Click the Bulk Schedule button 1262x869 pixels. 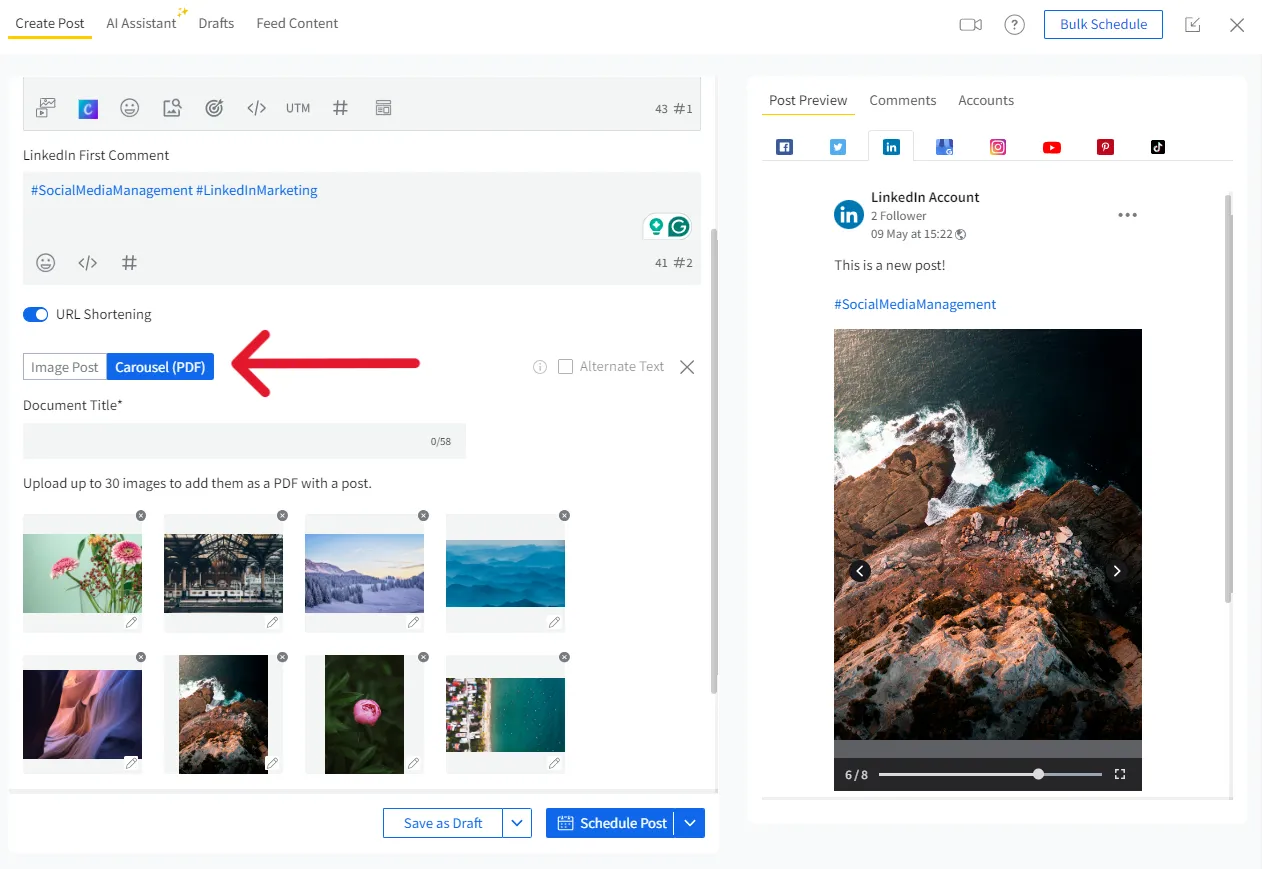point(1103,24)
